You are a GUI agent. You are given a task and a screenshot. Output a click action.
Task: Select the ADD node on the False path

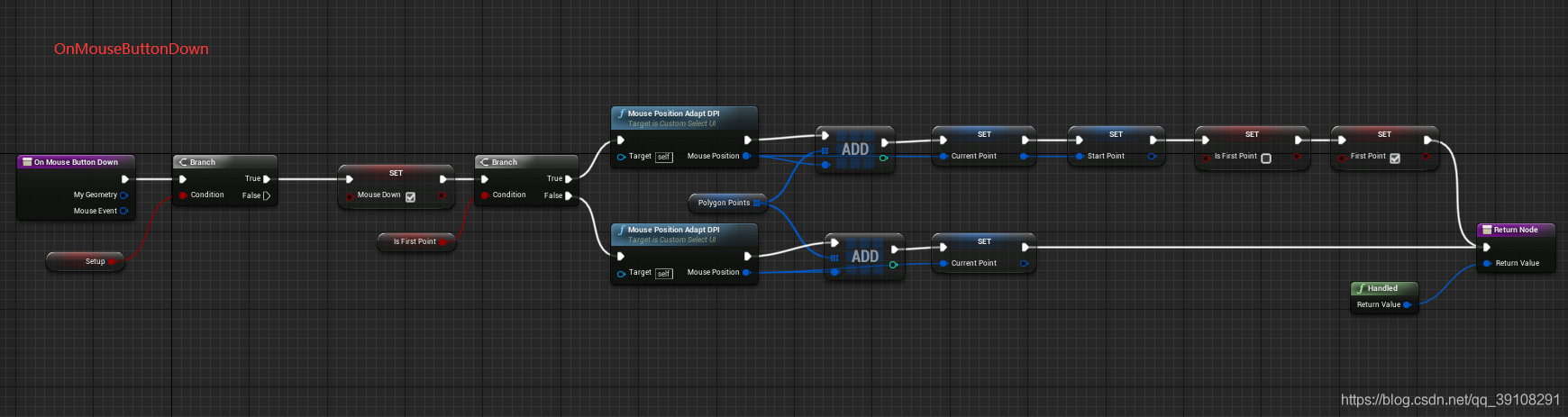864,257
